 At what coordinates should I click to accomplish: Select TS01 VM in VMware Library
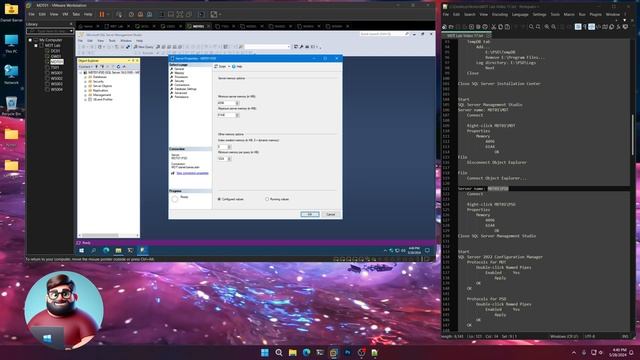point(55,68)
